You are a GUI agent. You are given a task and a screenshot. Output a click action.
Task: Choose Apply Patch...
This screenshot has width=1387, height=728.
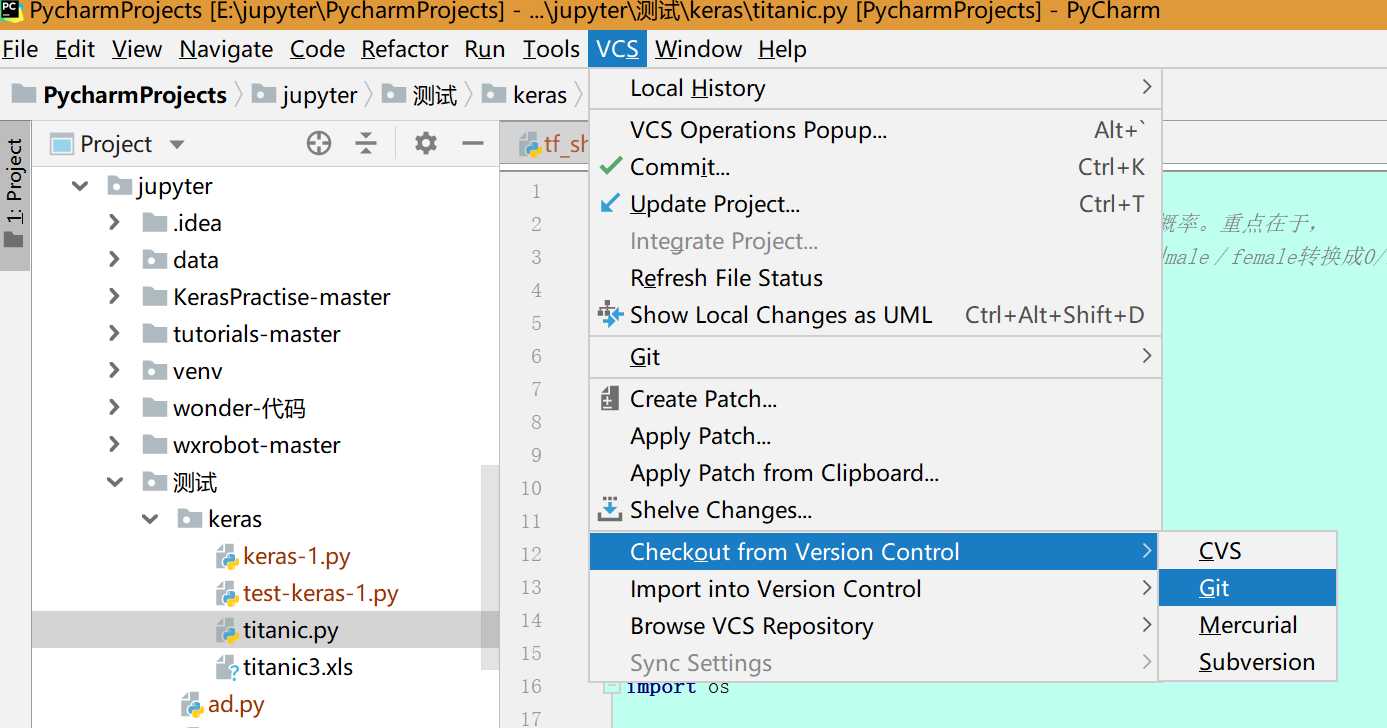click(x=875, y=436)
